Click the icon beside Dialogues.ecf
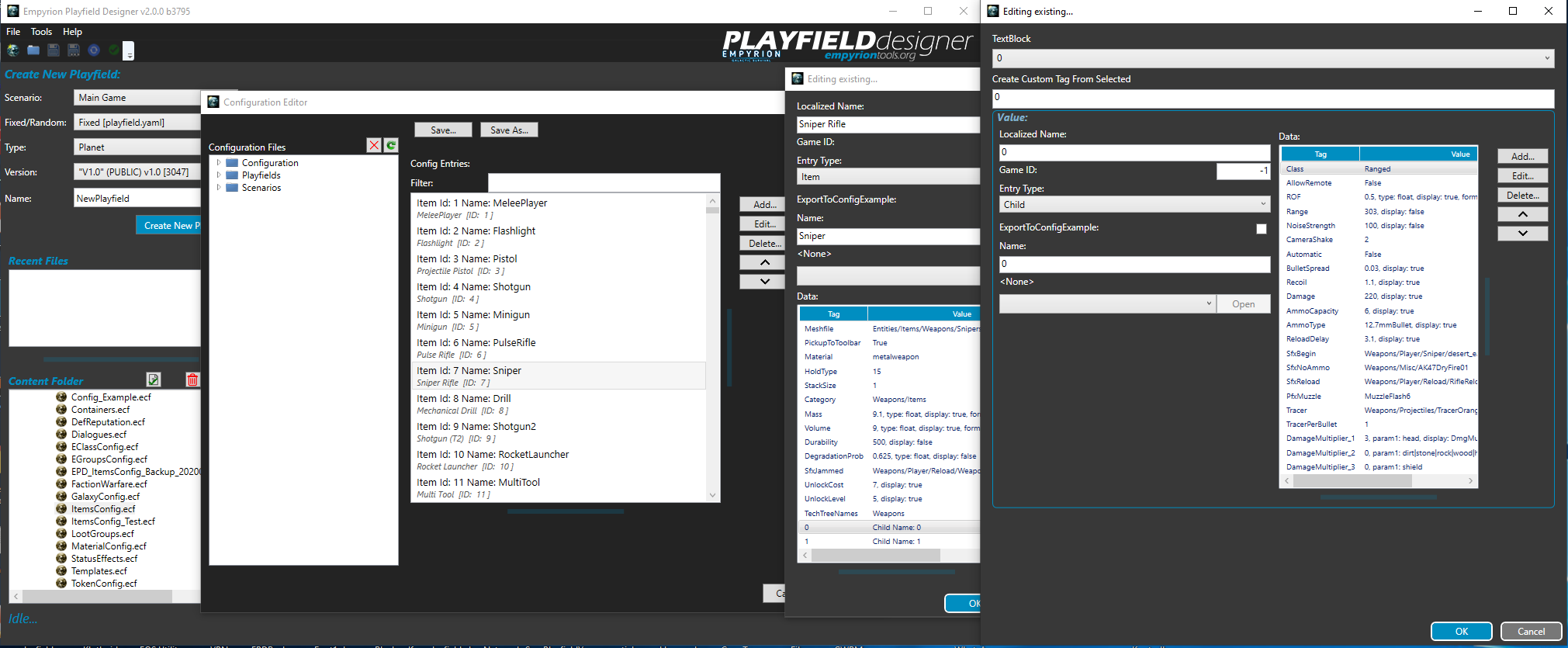Image resolution: width=1568 pixels, height=648 pixels. click(61, 434)
